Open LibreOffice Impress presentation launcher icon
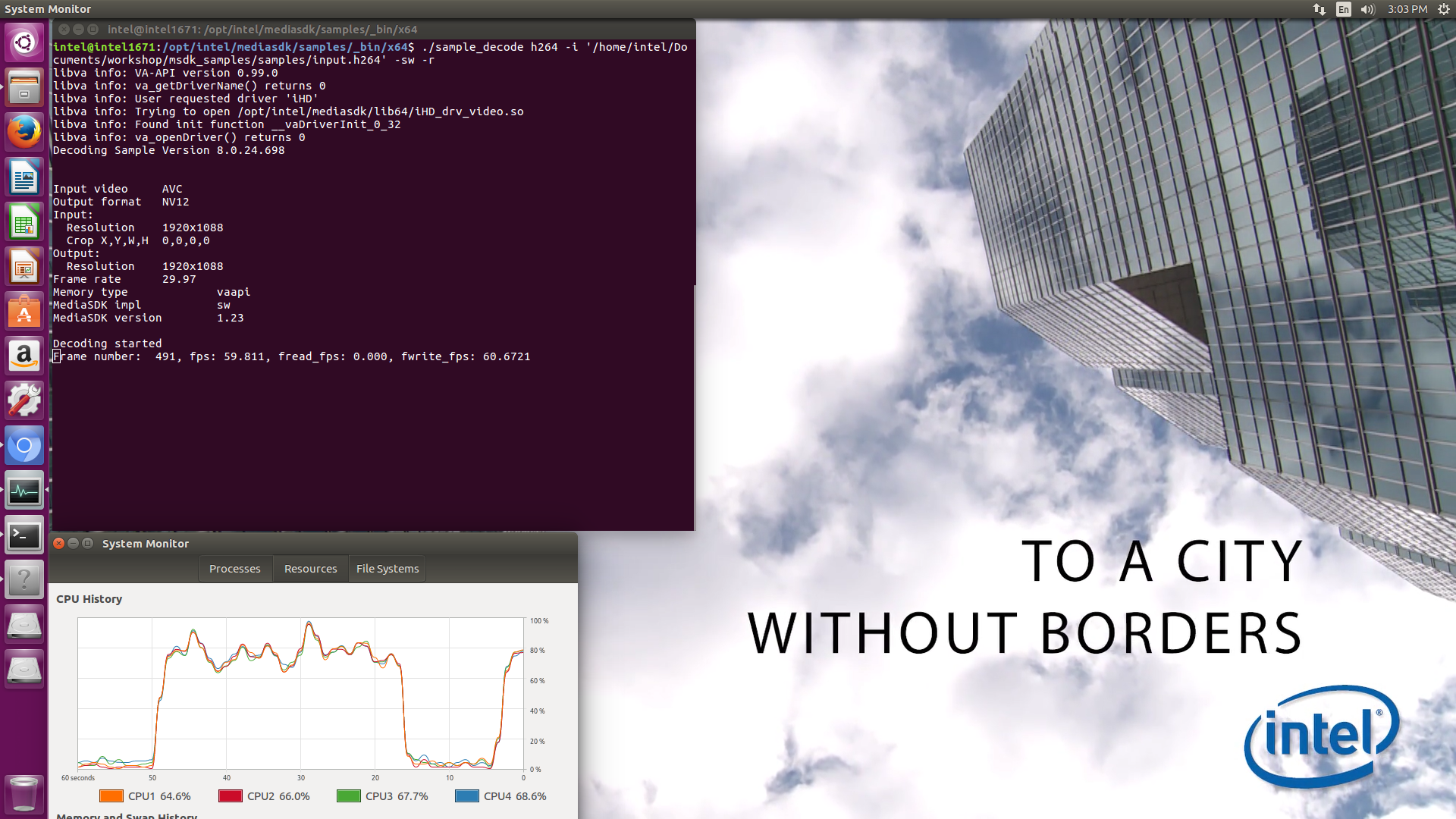This screenshot has width=1456, height=819. [24, 267]
